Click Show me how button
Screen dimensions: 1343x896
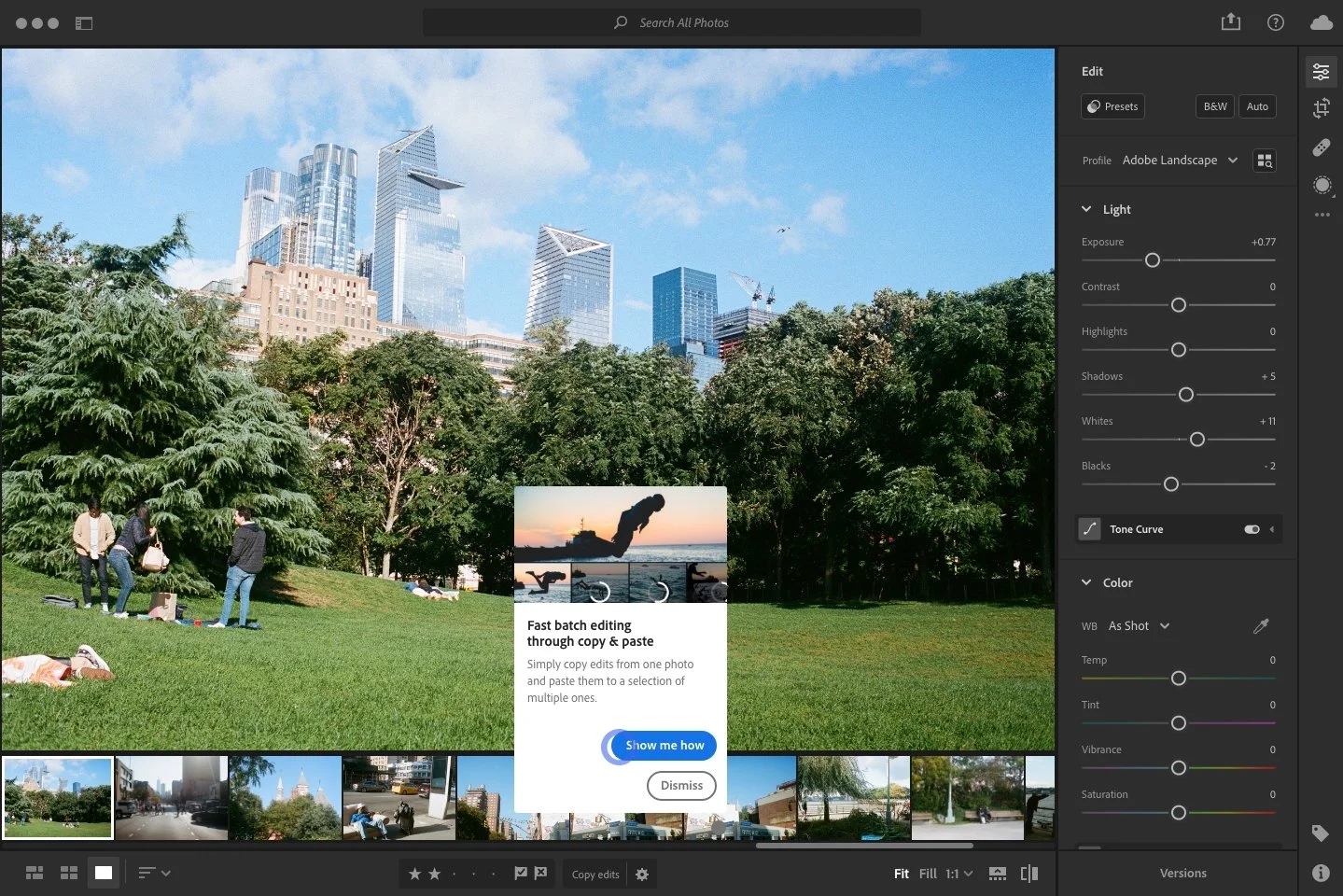pyautogui.click(x=664, y=746)
